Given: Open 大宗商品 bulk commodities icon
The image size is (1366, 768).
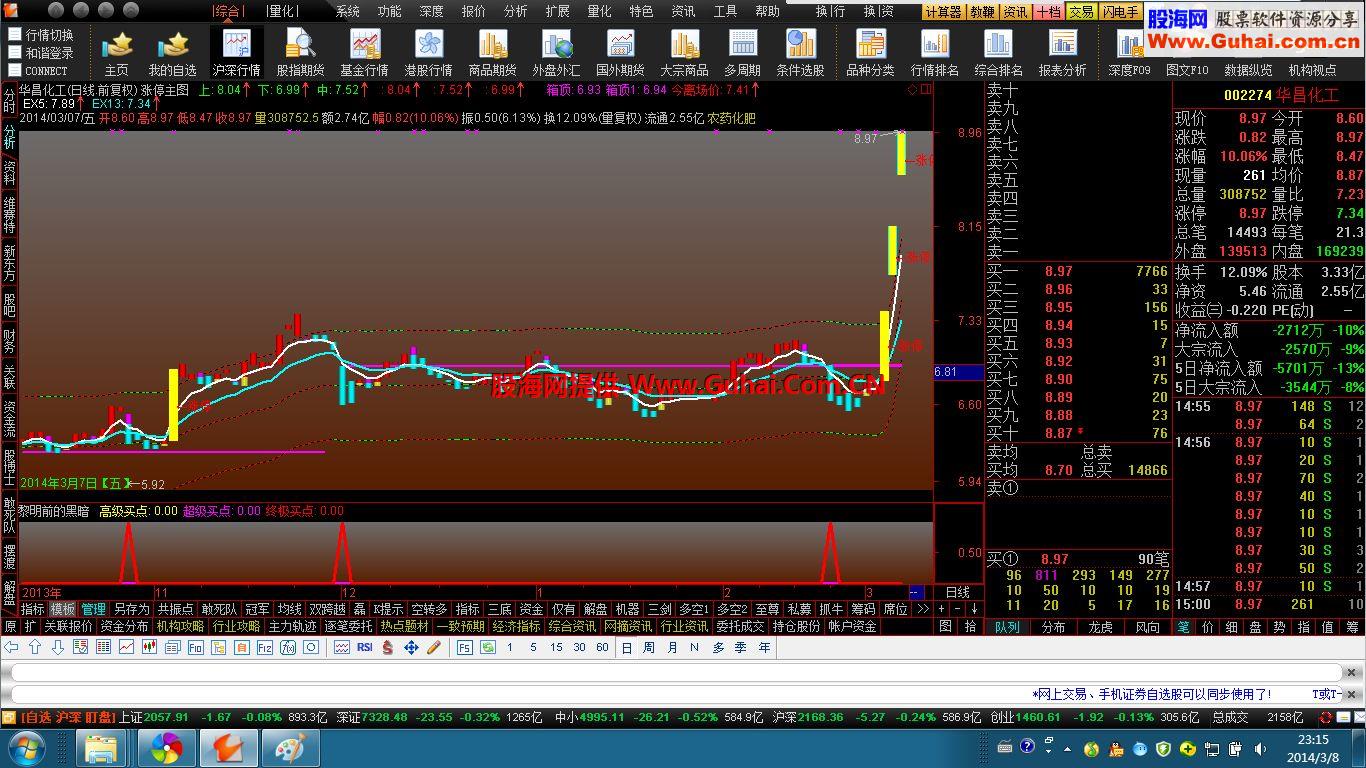Looking at the screenshot, I should (684, 52).
